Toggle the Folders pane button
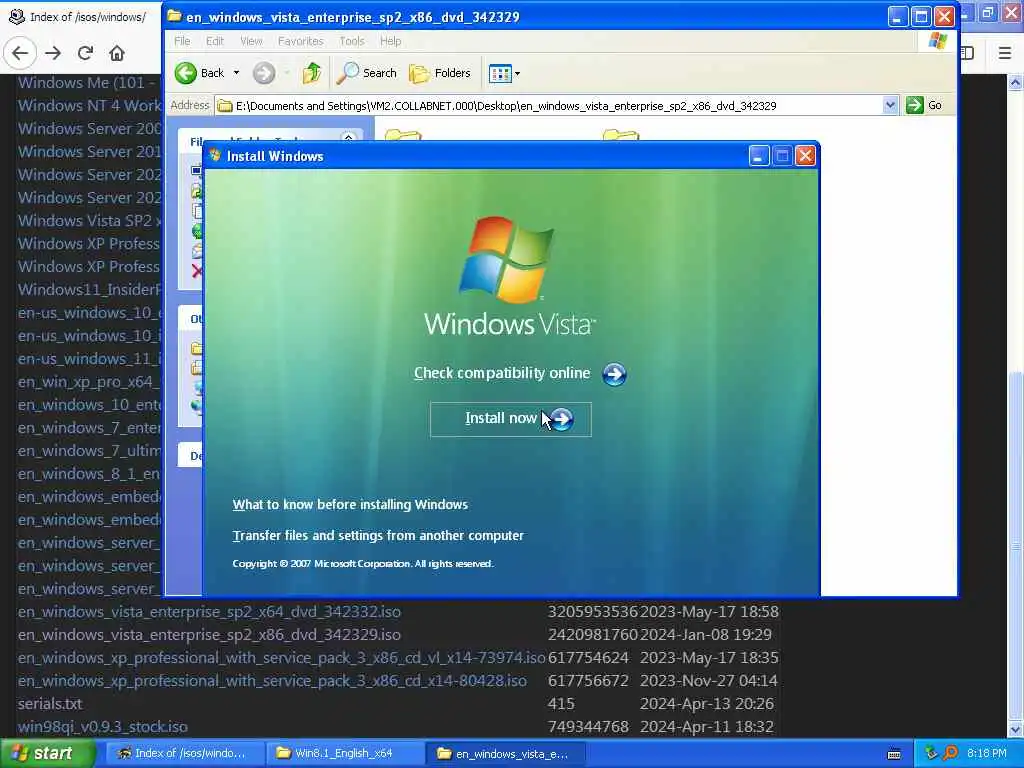This screenshot has width=1024, height=768. 440,73
